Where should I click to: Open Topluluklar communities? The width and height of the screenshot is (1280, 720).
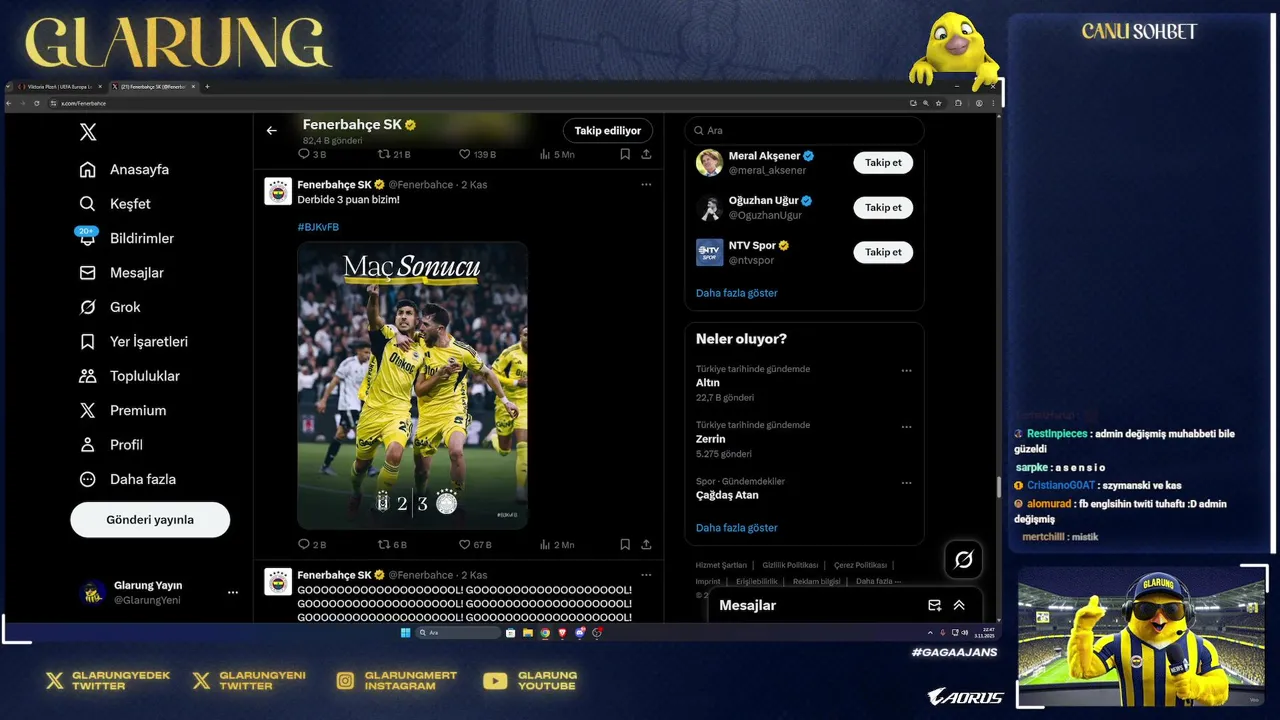coord(130,376)
